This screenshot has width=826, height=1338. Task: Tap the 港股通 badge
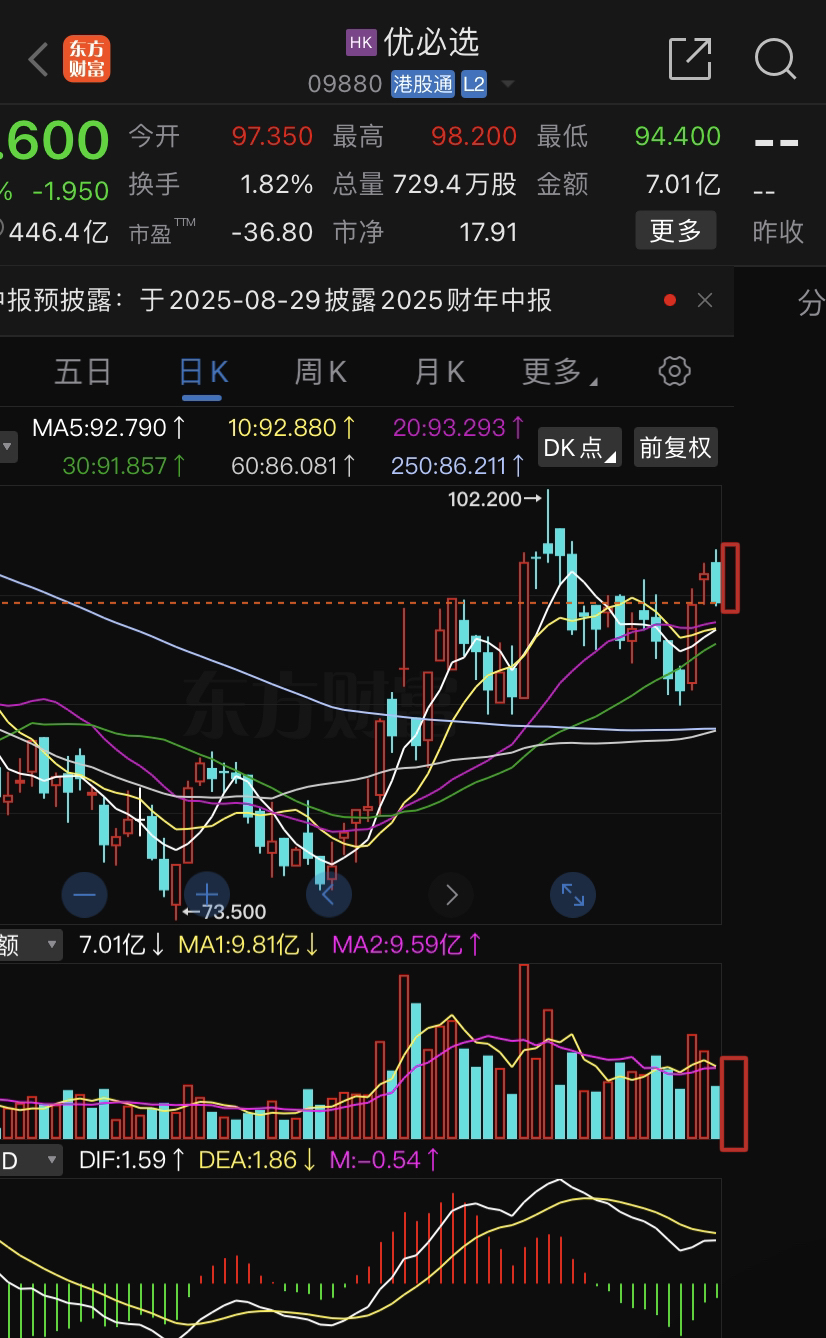pyautogui.click(x=423, y=84)
